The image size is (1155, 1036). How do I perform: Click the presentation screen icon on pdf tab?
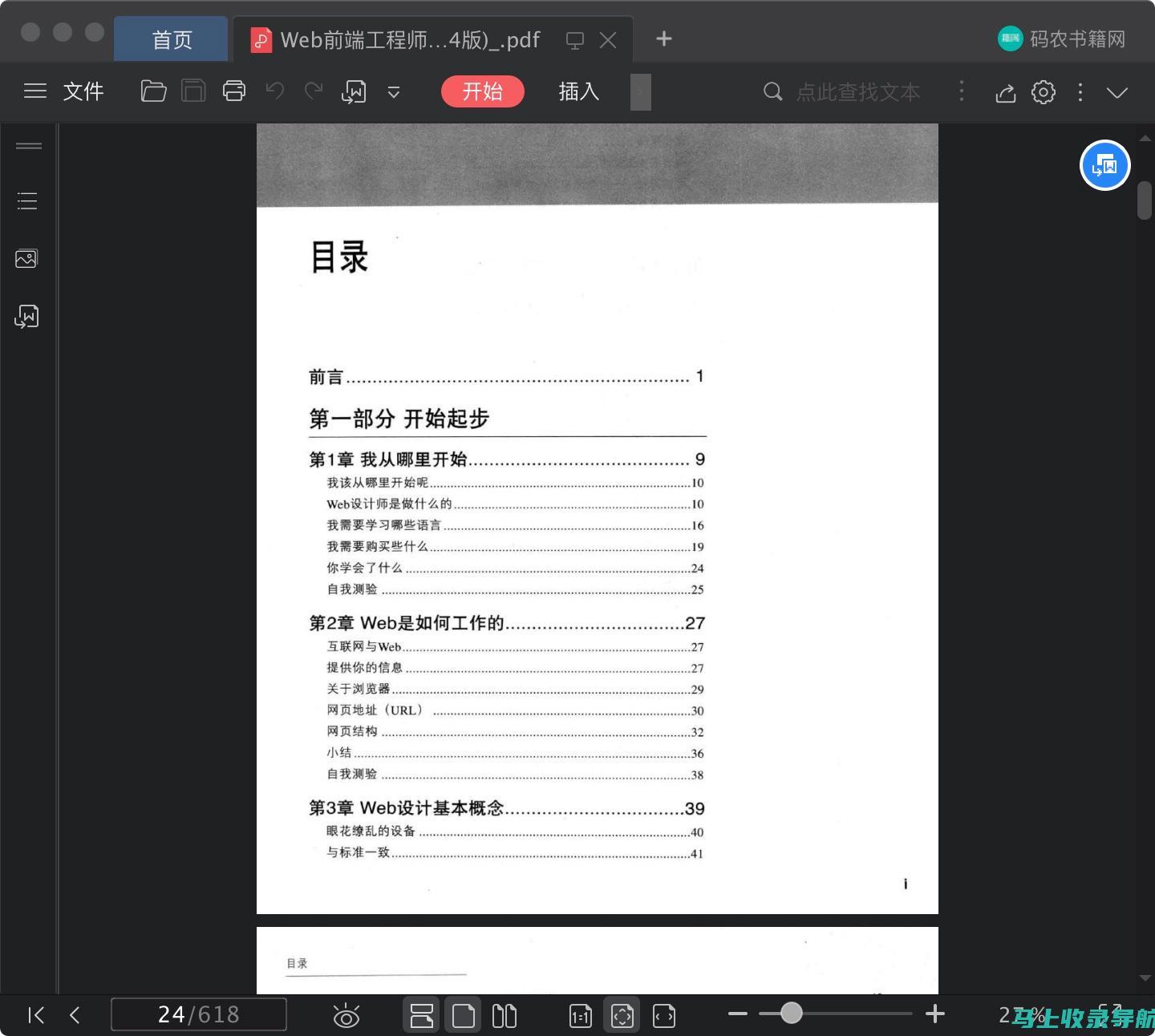point(575,40)
